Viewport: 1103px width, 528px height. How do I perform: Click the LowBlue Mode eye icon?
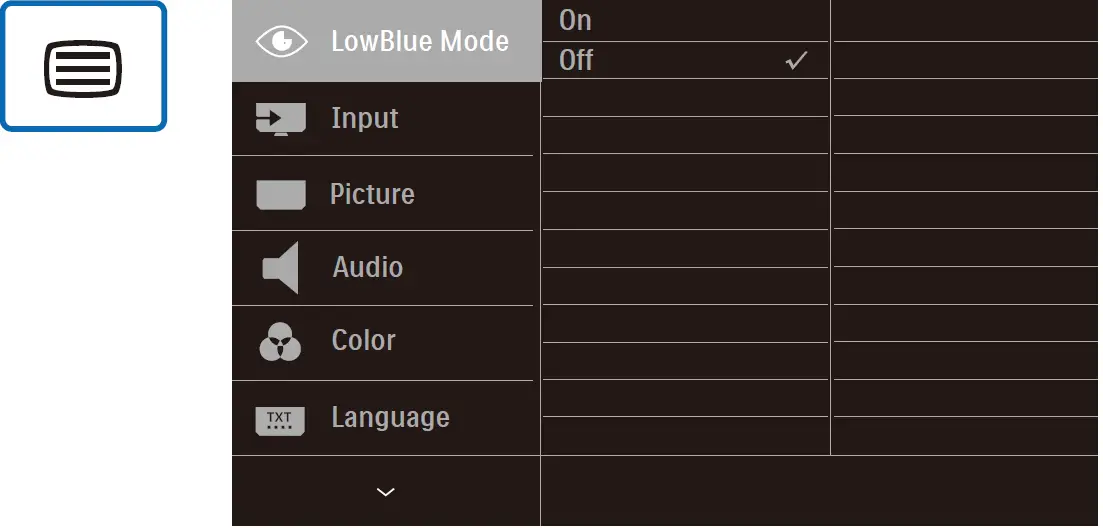pos(280,41)
